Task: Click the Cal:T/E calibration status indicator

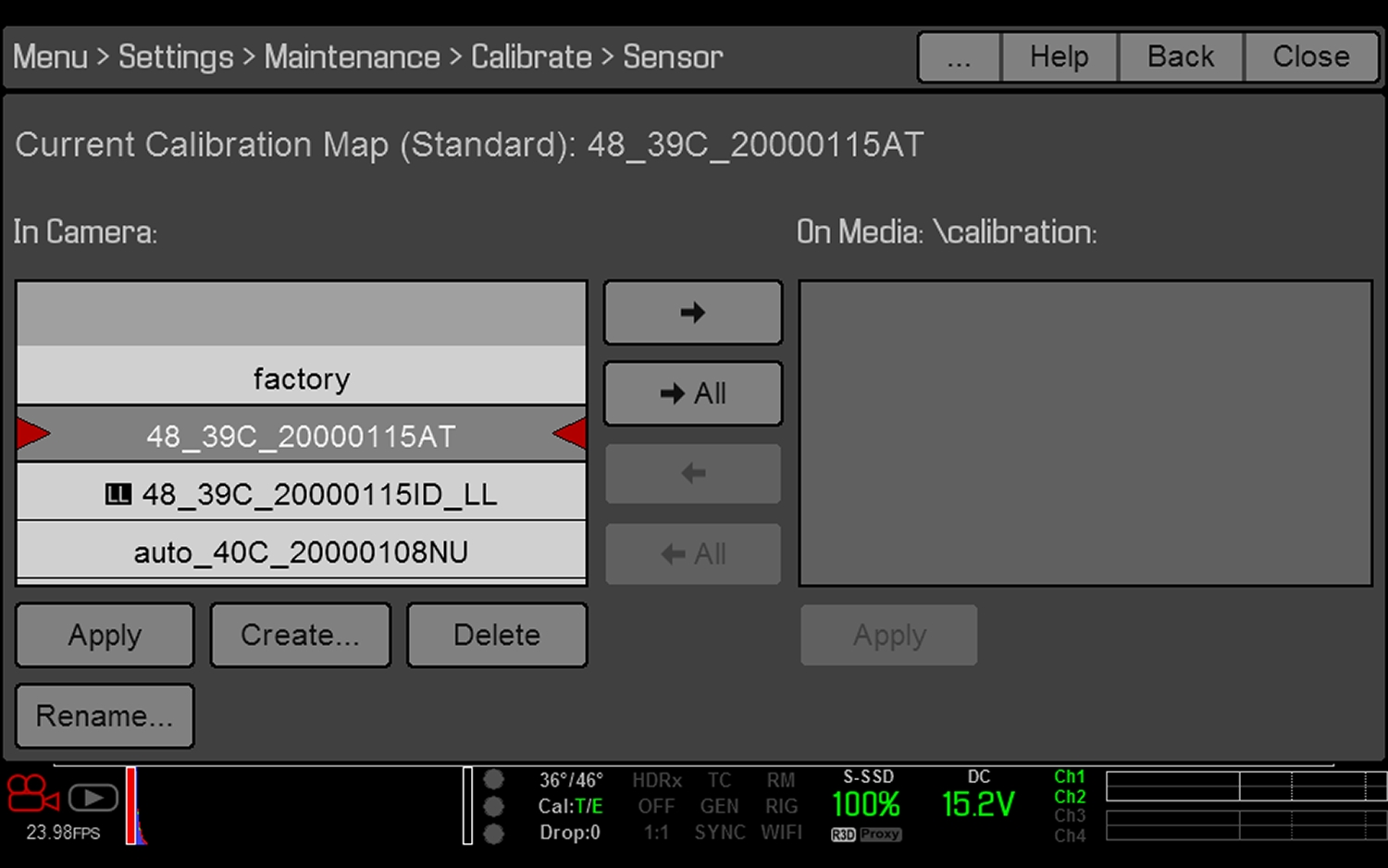Action: click(x=570, y=806)
